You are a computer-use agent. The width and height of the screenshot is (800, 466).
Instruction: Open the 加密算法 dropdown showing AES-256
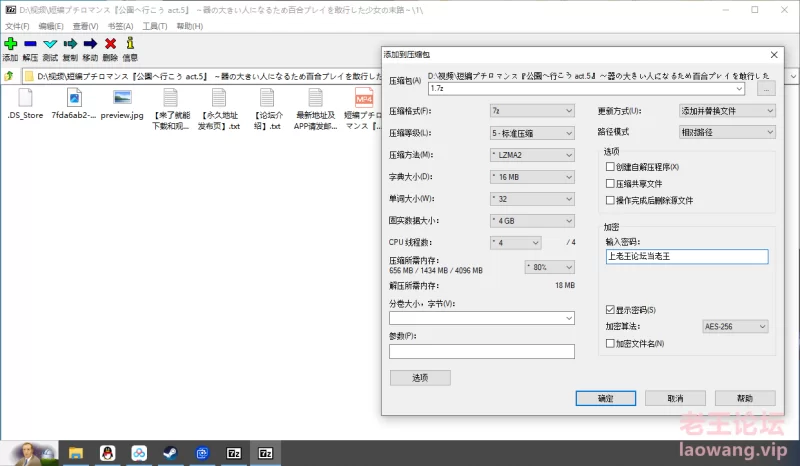point(735,326)
